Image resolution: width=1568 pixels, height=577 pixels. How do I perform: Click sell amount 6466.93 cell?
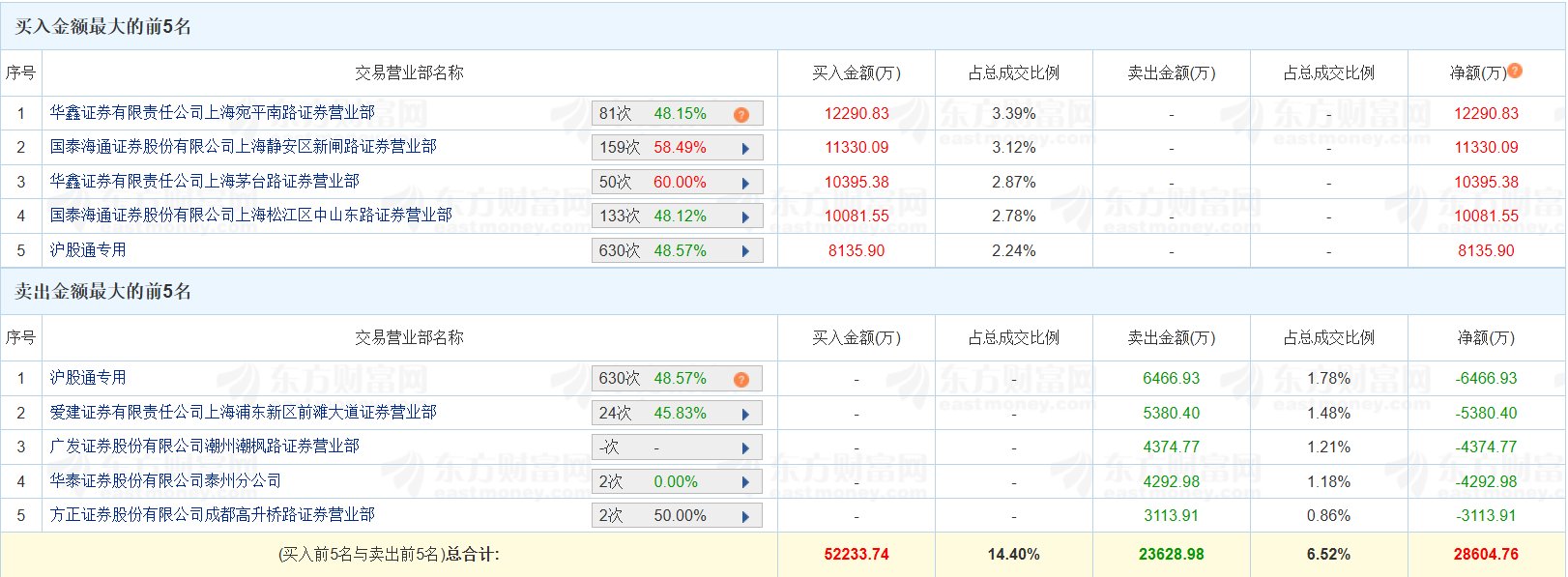tap(1172, 379)
